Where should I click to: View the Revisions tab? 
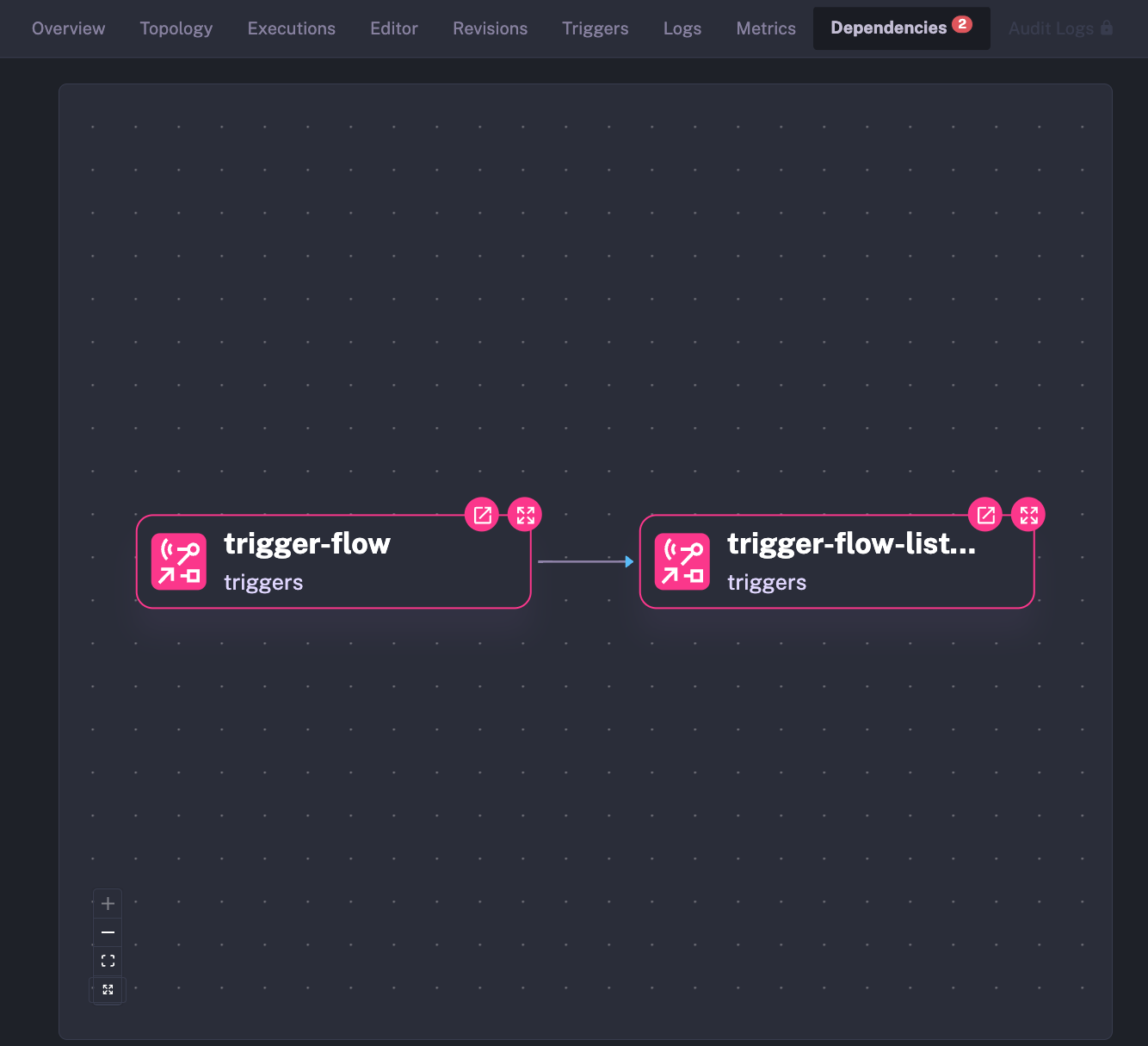click(490, 28)
